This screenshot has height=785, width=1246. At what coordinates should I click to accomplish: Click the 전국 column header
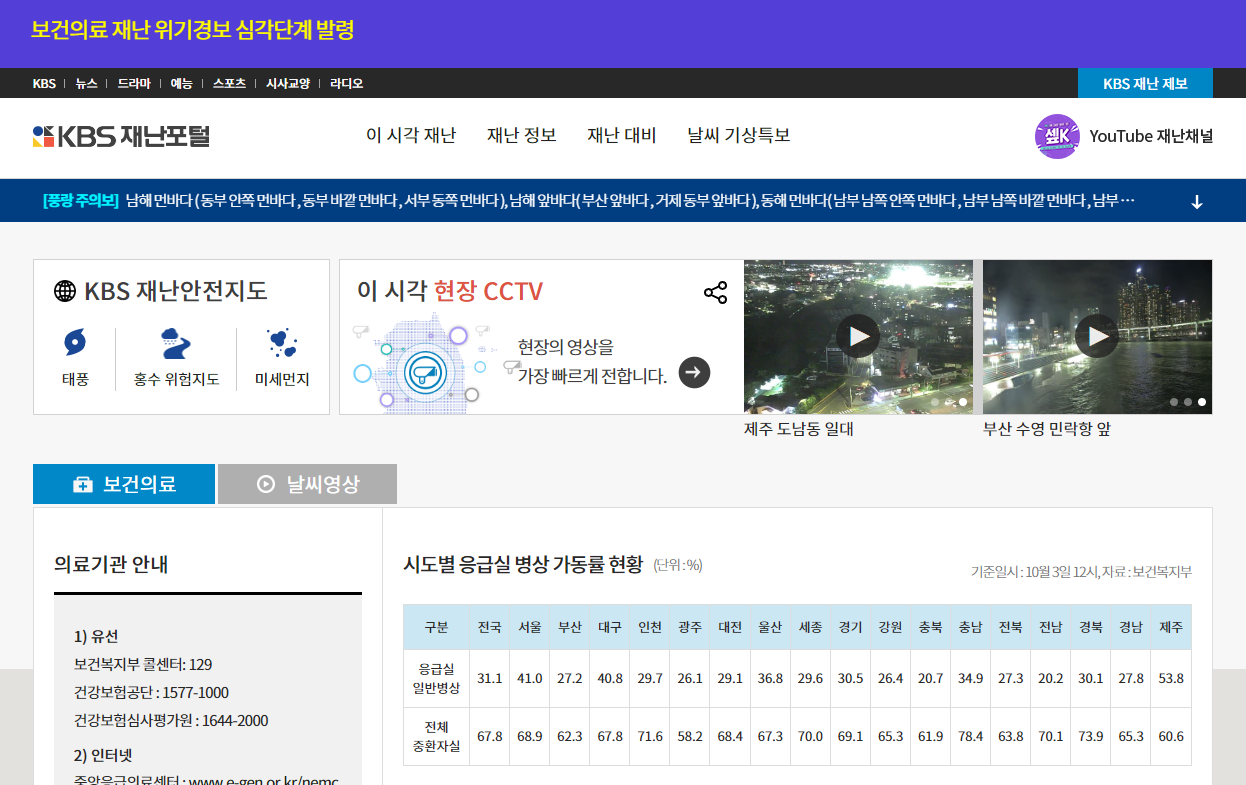pyautogui.click(x=490, y=627)
